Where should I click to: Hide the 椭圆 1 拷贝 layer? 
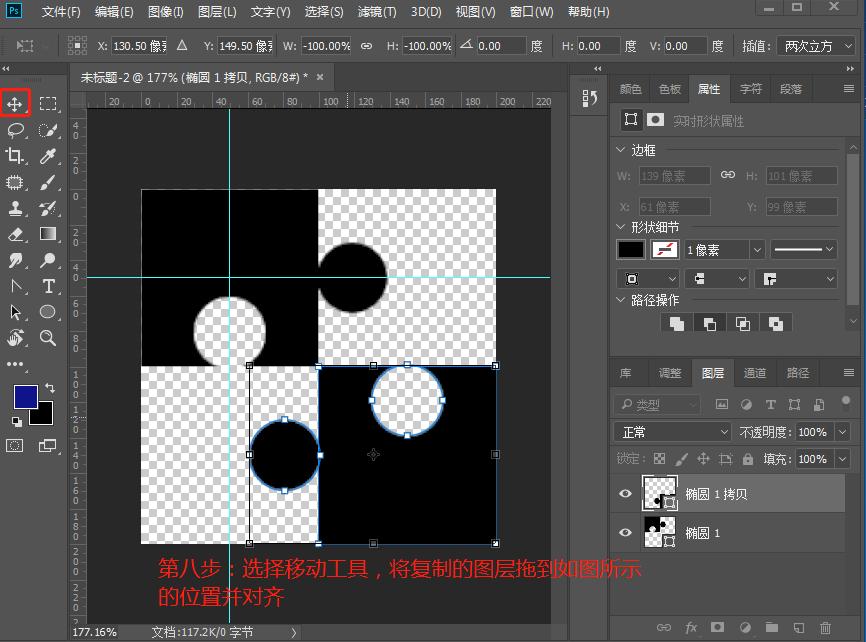click(625, 493)
